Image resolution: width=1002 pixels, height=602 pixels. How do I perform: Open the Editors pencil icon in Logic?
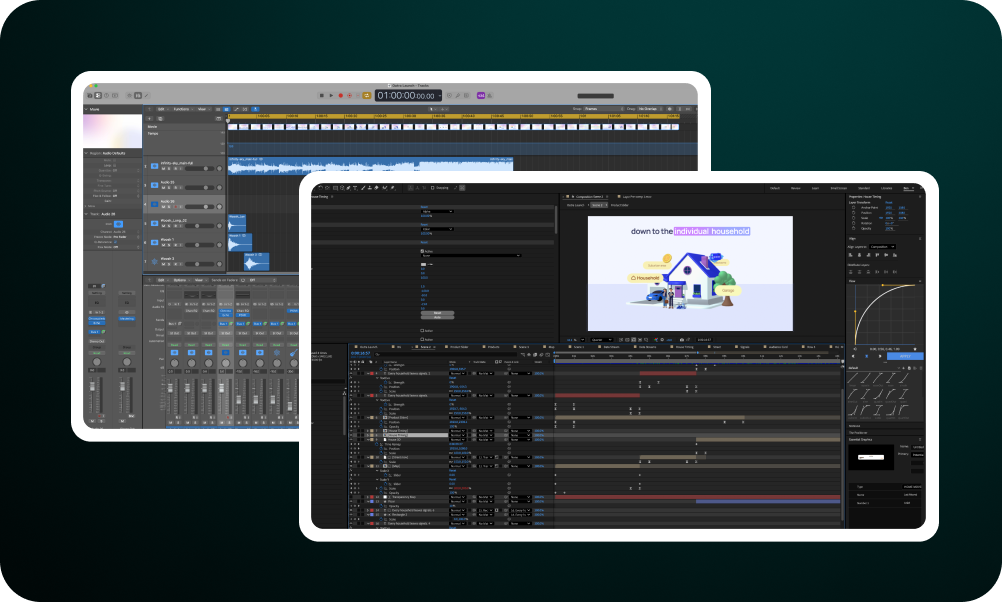(x=146, y=95)
